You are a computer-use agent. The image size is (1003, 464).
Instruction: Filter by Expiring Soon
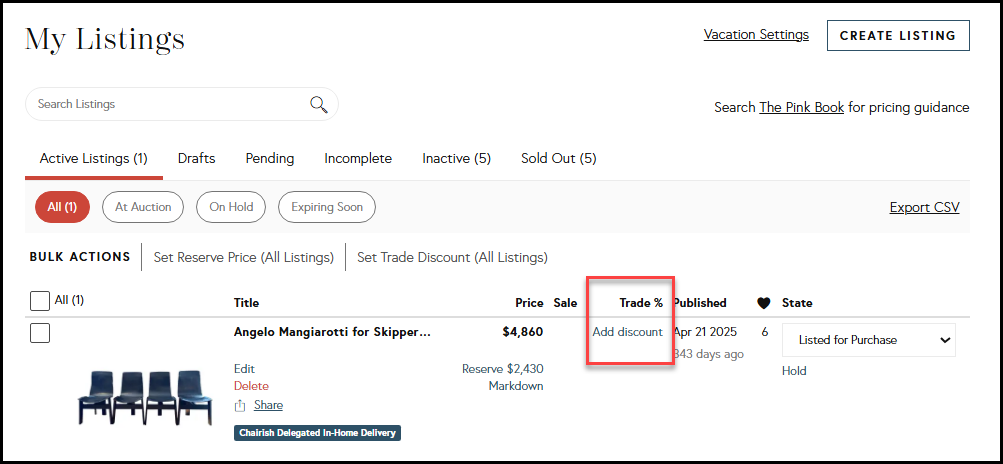point(327,207)
